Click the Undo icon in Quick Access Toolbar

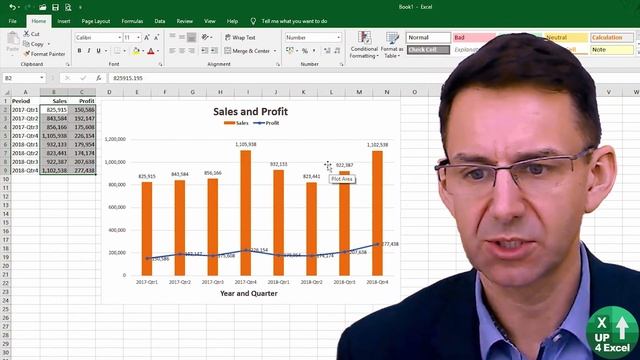pyautogui.click(x=13, y=7)
